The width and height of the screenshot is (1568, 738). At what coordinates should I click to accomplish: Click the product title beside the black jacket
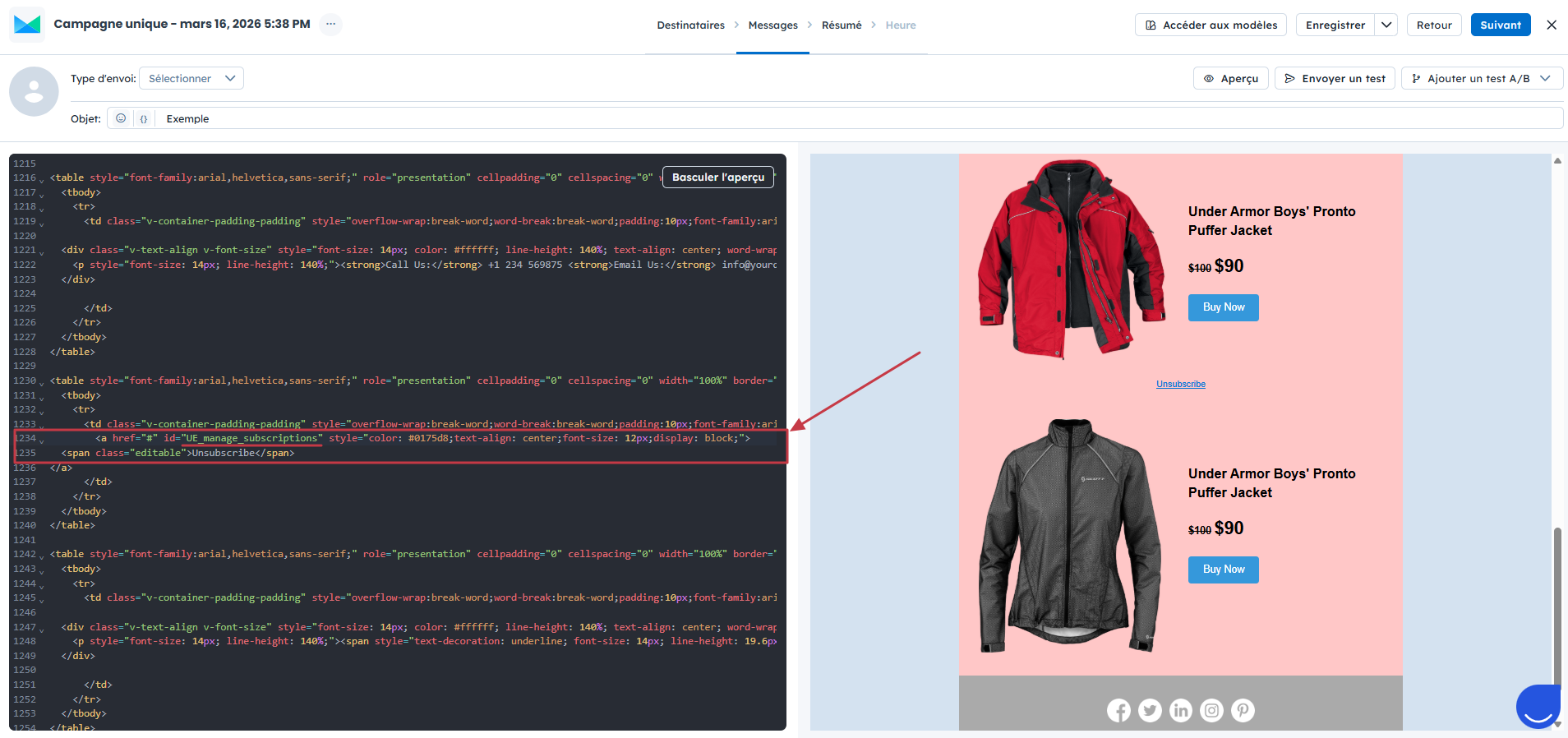coord(1271,483)
